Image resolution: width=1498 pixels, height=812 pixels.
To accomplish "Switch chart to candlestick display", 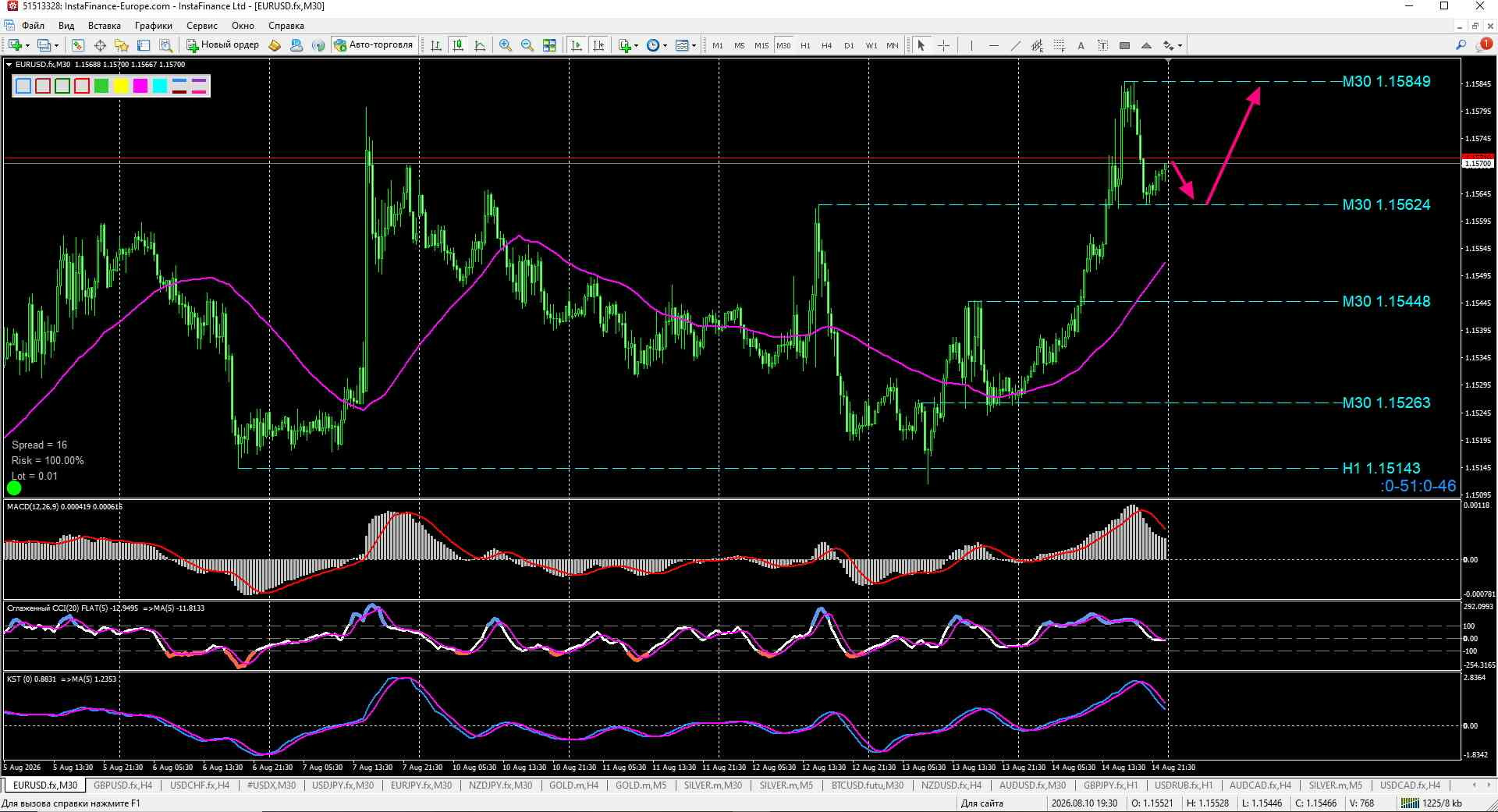I will tap(458, 45).
